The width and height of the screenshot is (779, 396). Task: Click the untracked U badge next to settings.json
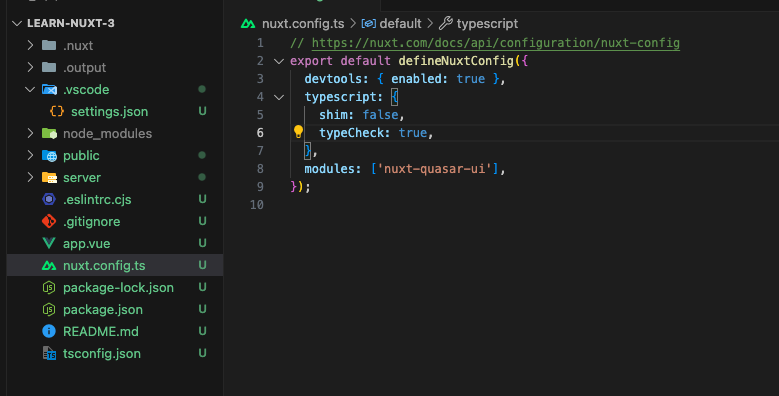coord(202,111)
